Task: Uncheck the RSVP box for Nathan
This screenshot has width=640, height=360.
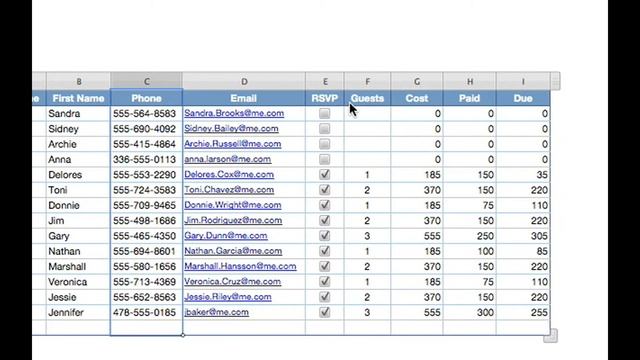Action: coord(324,251)
